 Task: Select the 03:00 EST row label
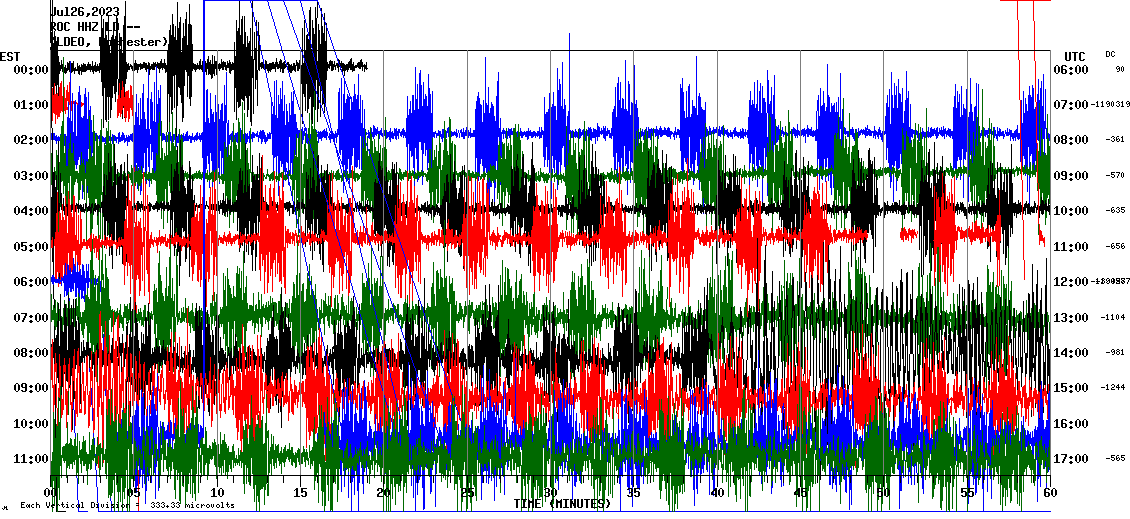pyautogui.click(x=31, y=176)
